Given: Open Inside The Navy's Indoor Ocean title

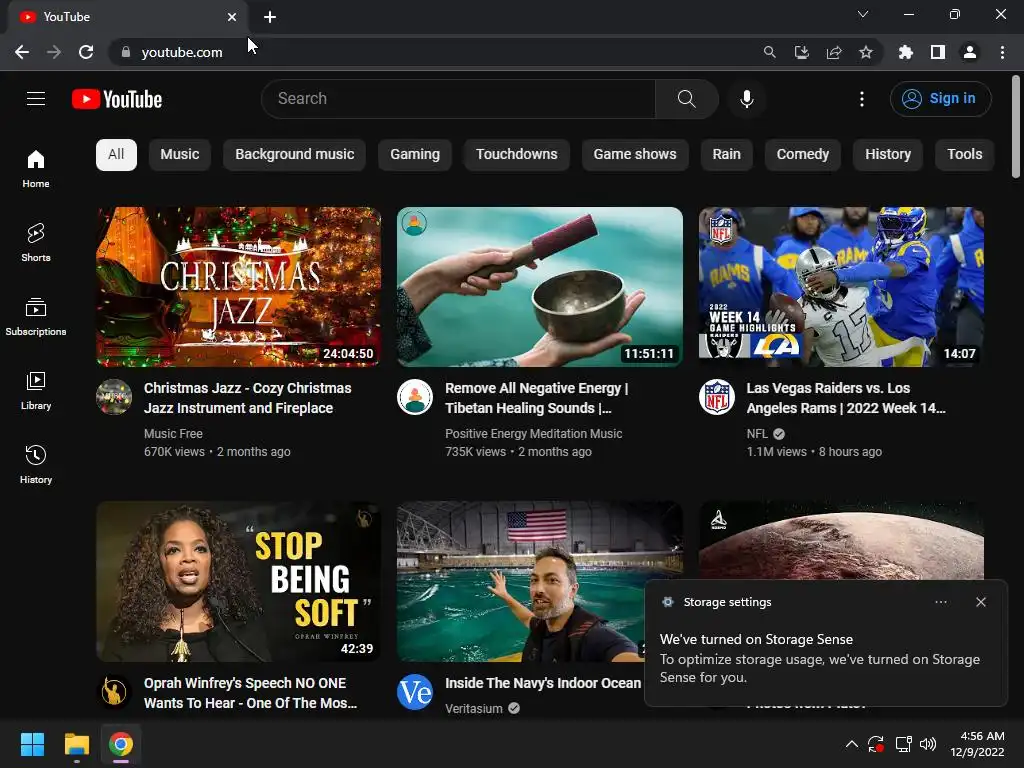Looking at the screenshot, I should click(543, 683).
